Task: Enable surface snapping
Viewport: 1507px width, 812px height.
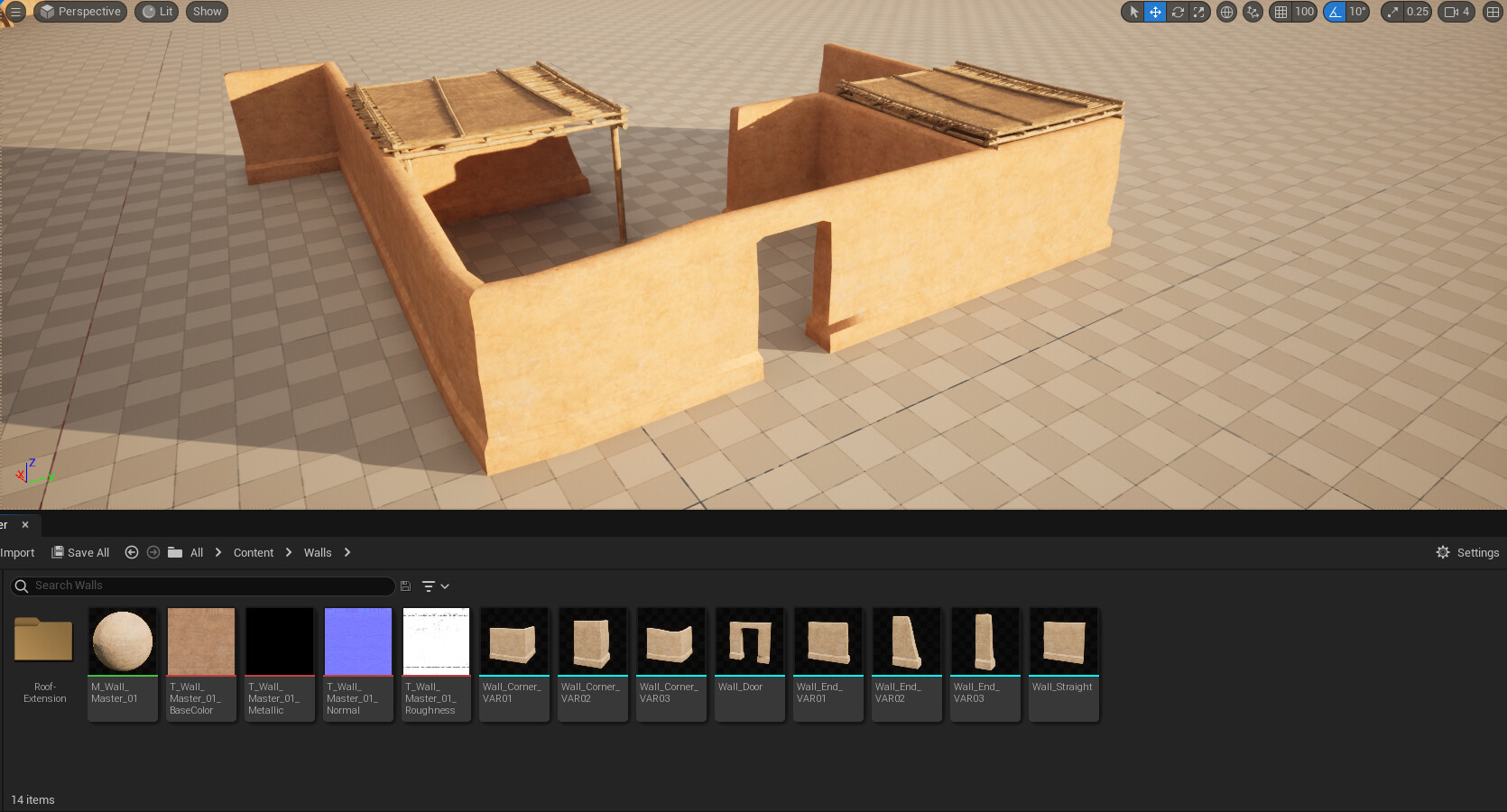Action: [x=1252, y=12]
